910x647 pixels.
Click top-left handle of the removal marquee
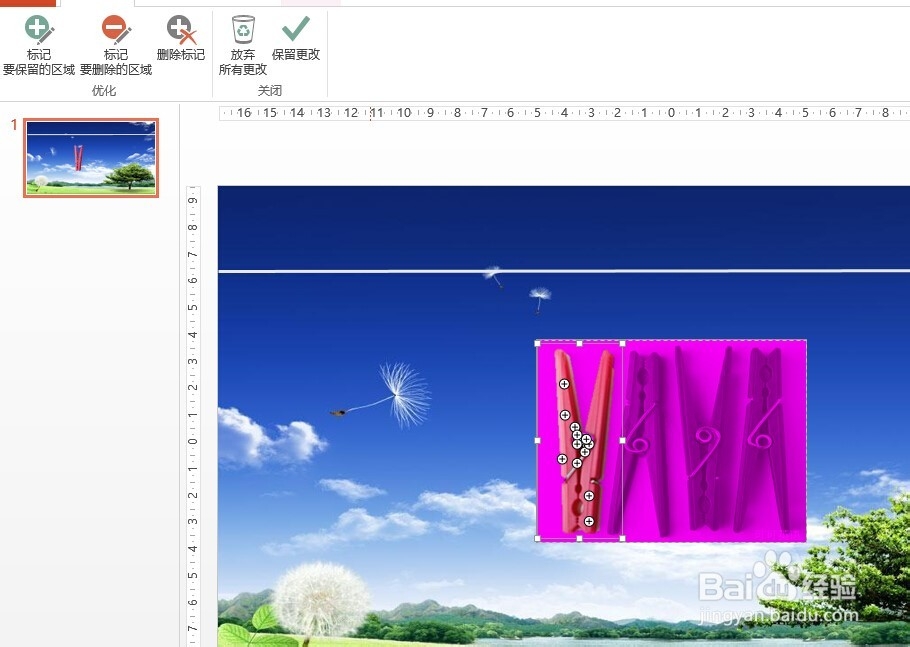[537, 344]
